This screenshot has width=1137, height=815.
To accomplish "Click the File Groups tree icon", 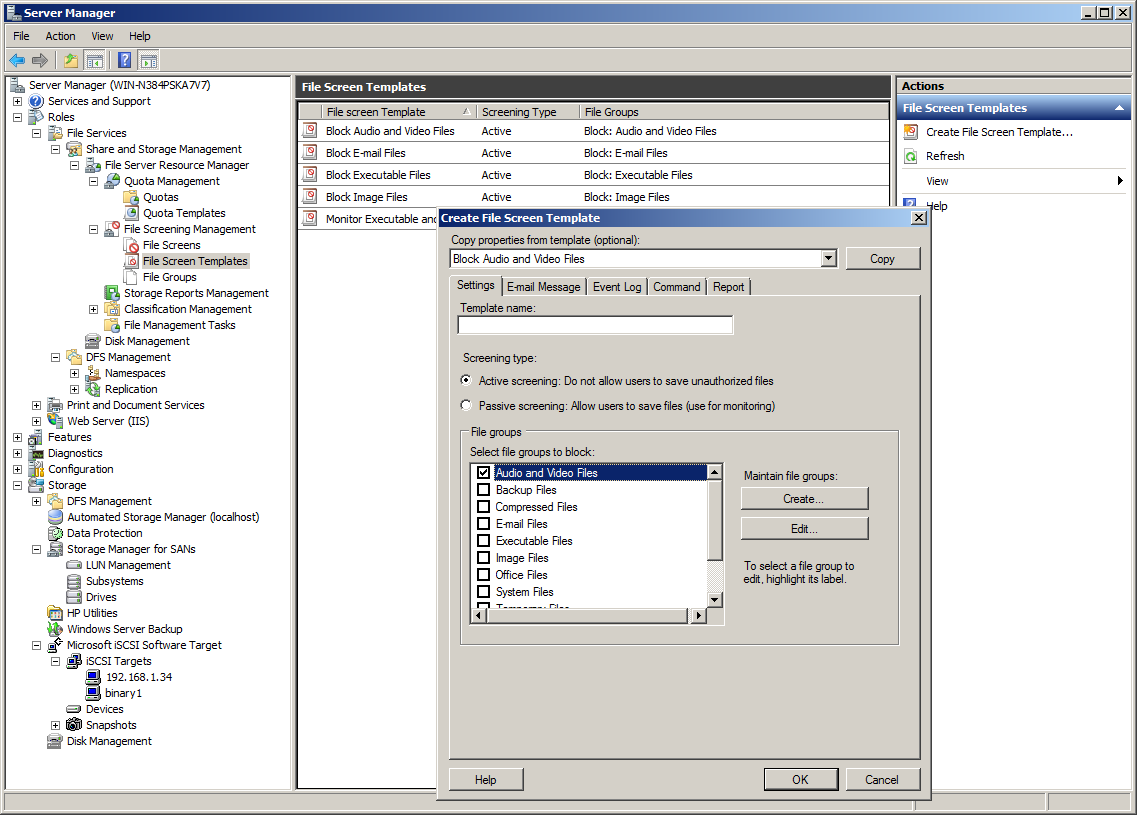I will click(x=131, y=277).
